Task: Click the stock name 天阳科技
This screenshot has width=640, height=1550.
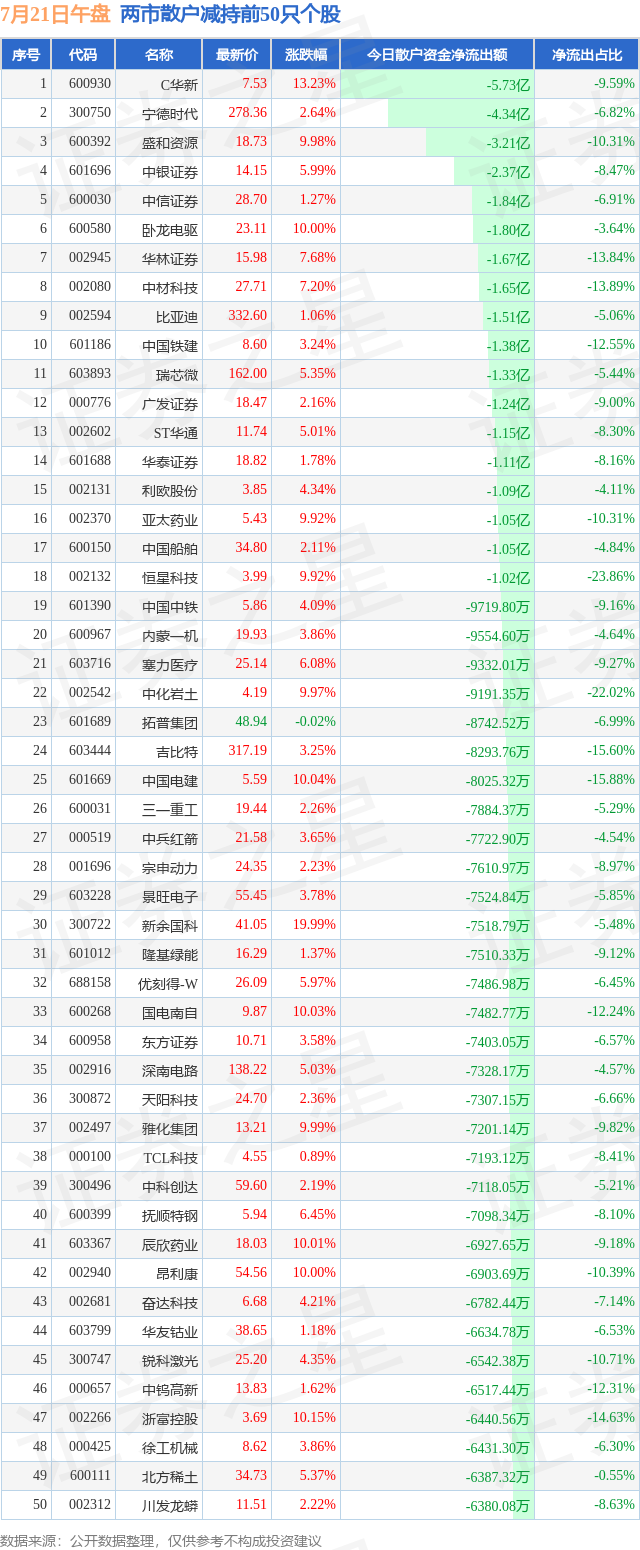Action: tap(170, 1099)
